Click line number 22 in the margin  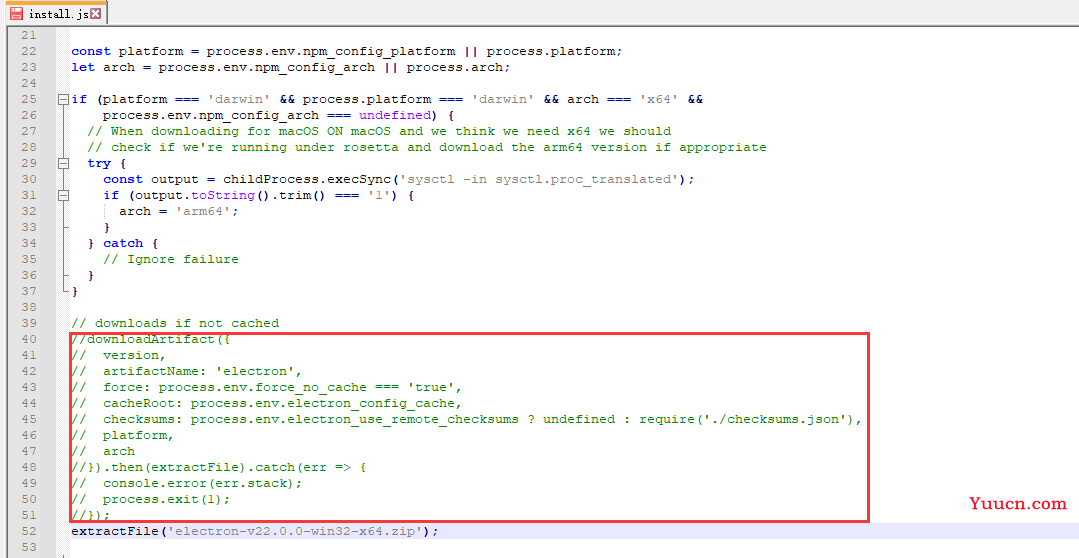pyautogui.click(x=29, y=52)
